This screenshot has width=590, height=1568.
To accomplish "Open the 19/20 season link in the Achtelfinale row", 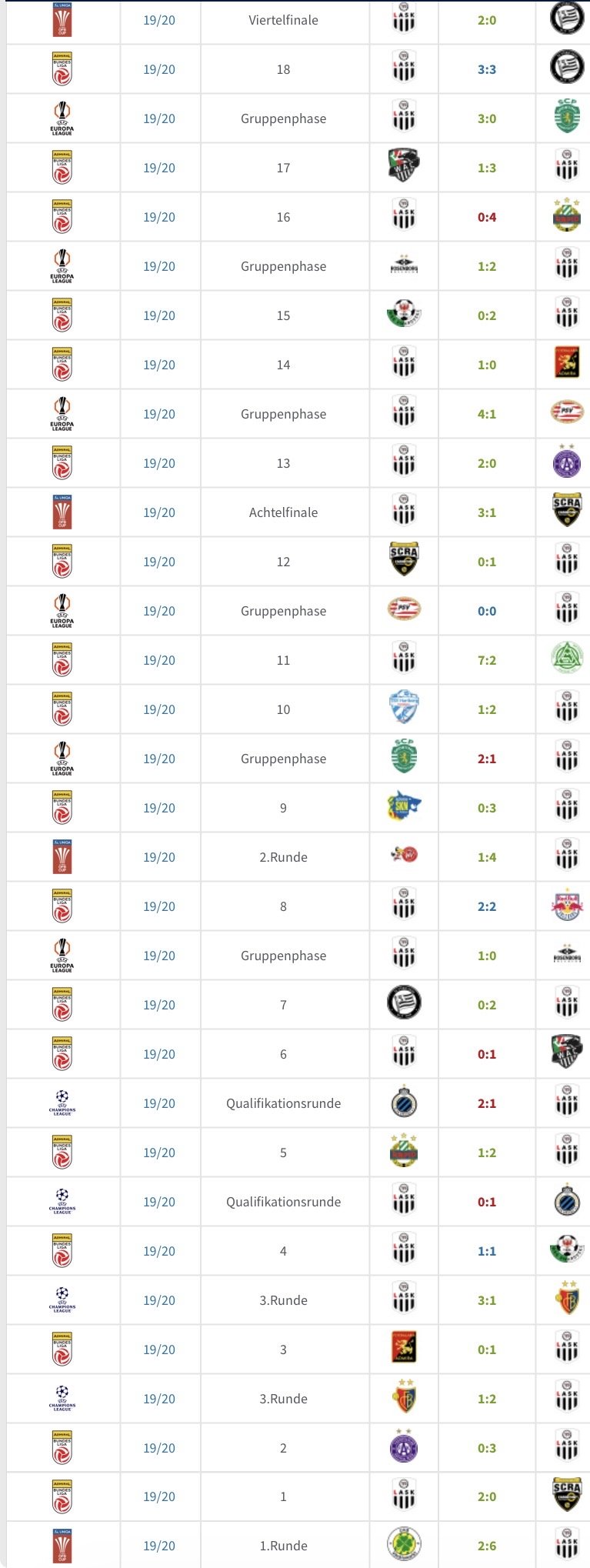I will 159,512.
